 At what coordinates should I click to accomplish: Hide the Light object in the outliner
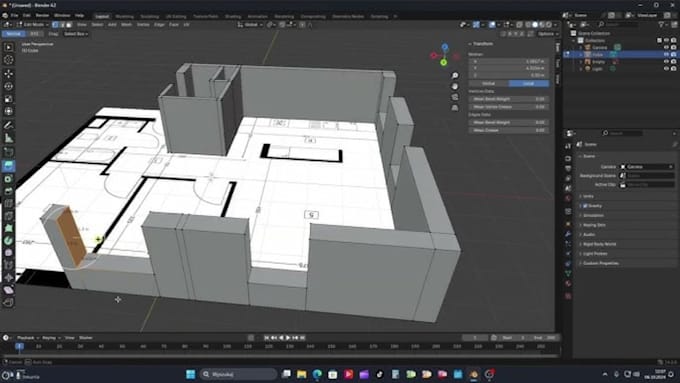(x=667, y=69)
